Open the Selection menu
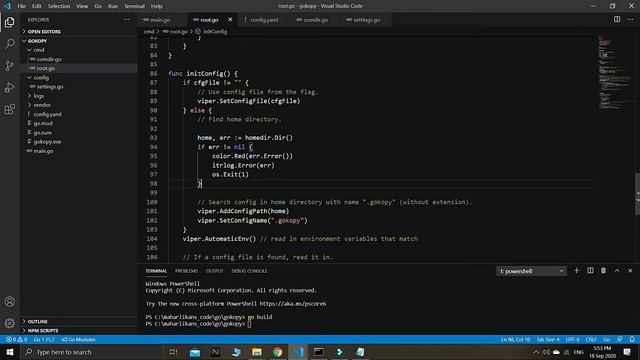 59,6
